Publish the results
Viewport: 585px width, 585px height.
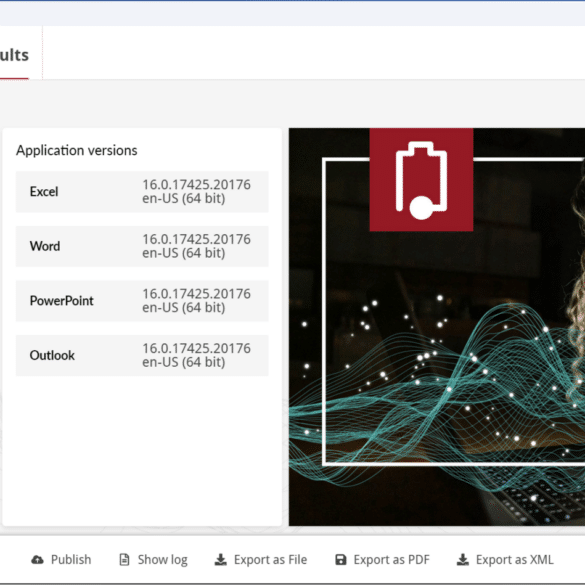[61, 560]
